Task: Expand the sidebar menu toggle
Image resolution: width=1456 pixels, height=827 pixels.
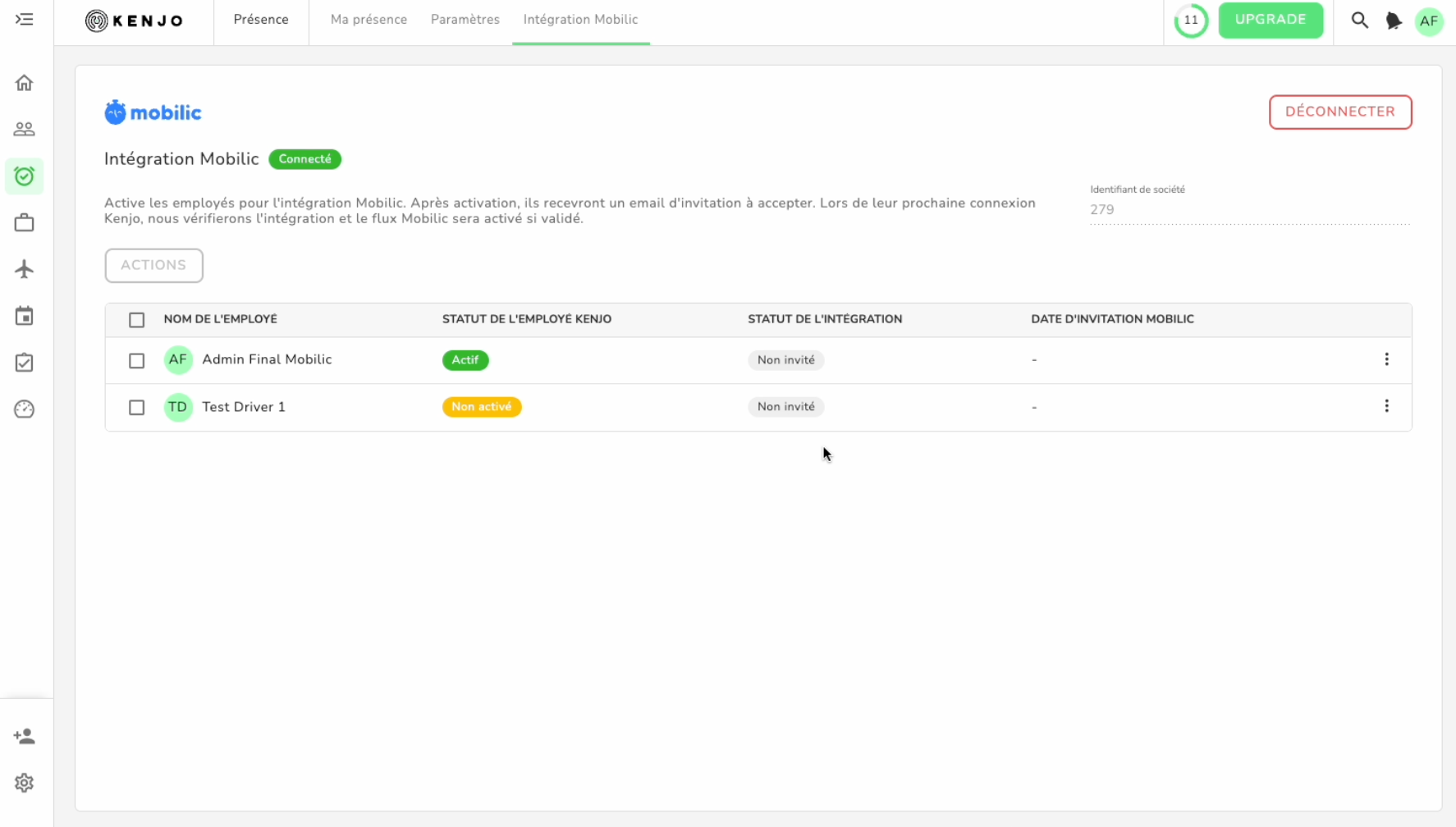Action: 25,20
